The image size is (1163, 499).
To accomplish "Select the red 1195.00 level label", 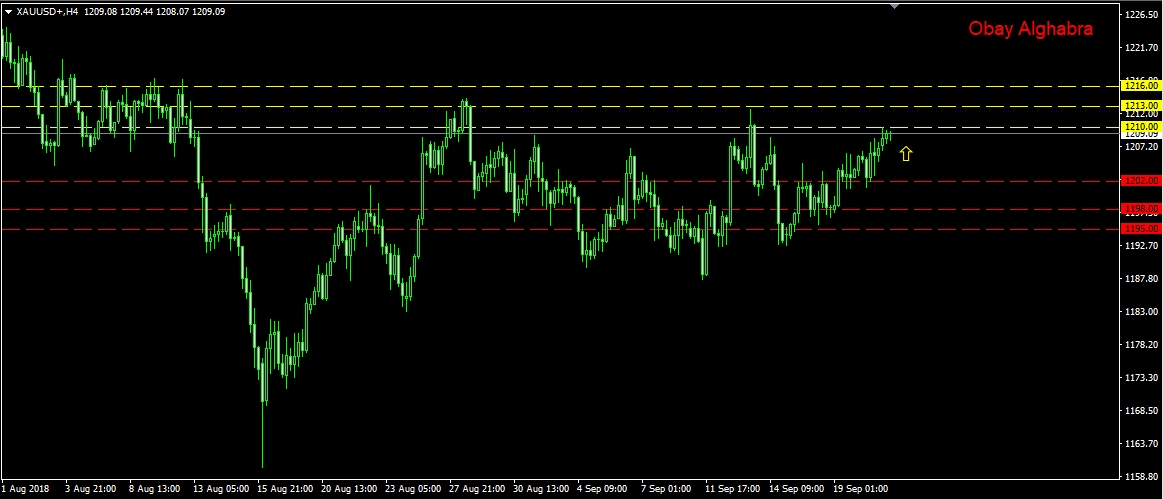I will coord(1141,229).
